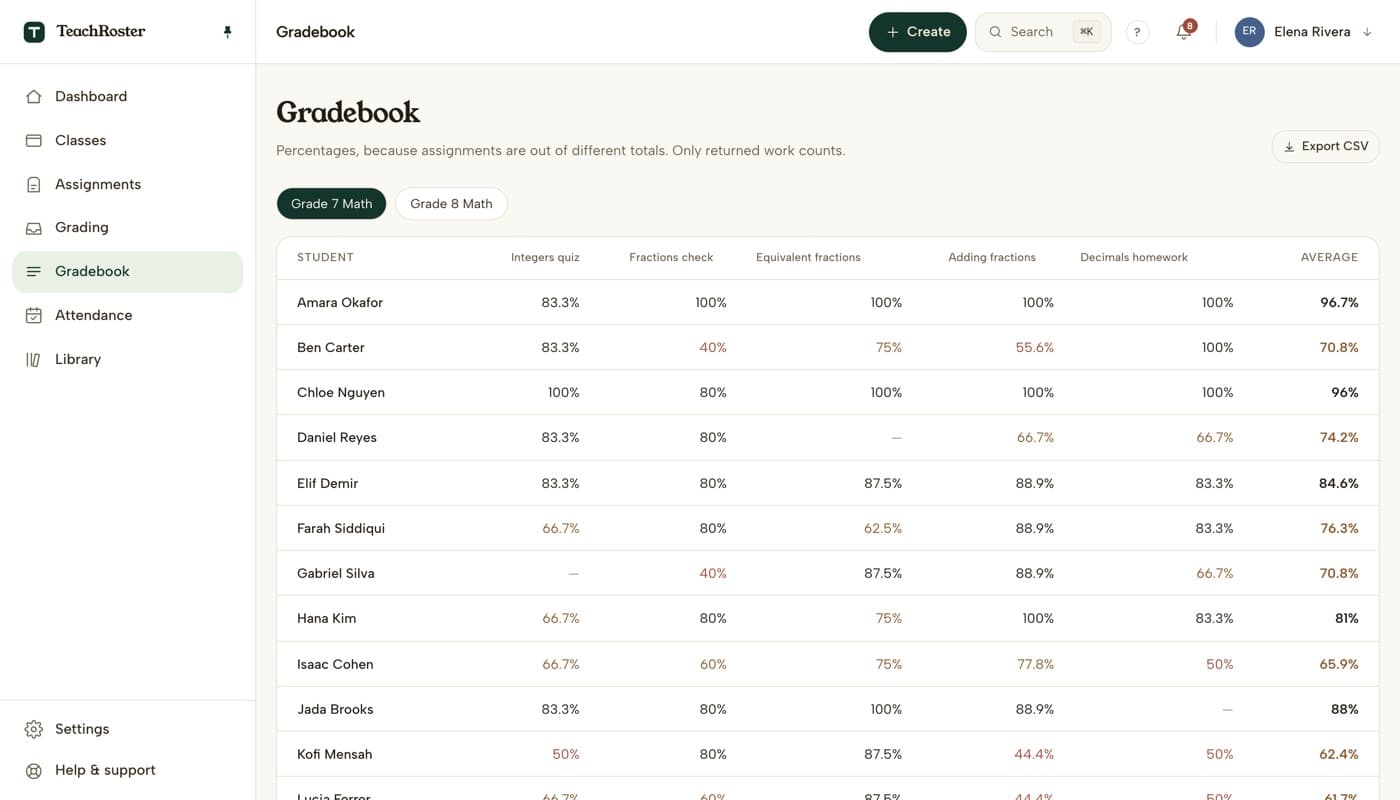Click the Integers quiz column header

pos(545,258)
